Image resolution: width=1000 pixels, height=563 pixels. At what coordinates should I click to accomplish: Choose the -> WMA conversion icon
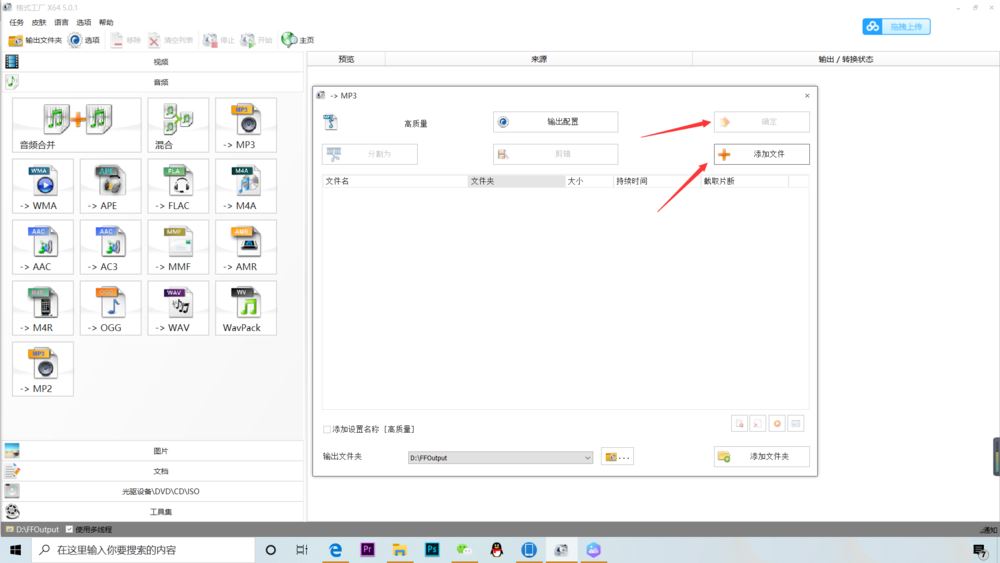tap(43, 186)
